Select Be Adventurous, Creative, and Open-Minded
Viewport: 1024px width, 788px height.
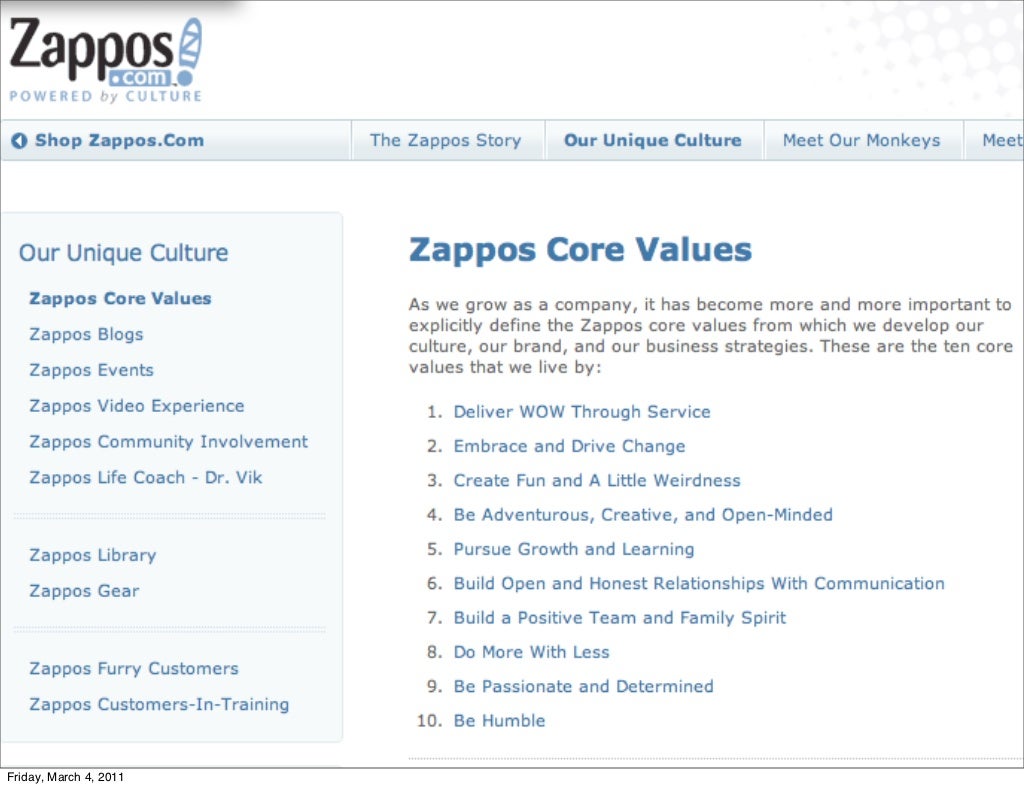tap(643, 515)
